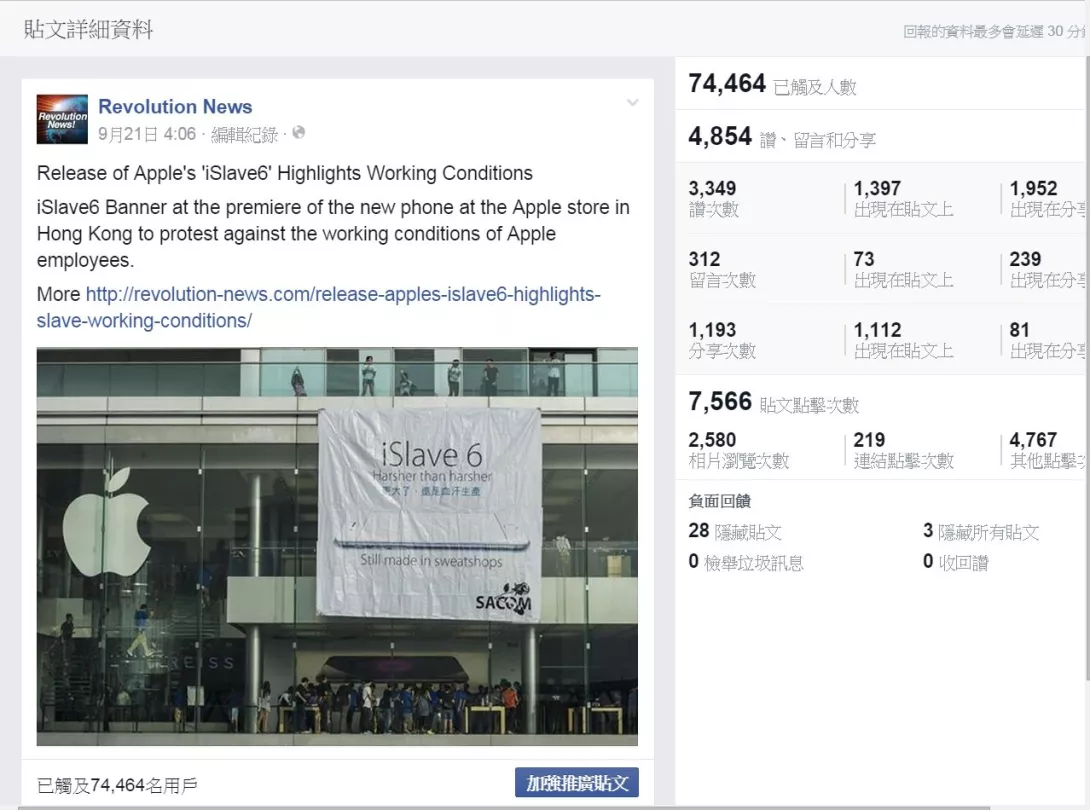Click the 2,580 相片瀏覽次數 stat
Viewport: 1090px width, 810px height.
click(x=739, y=450)
